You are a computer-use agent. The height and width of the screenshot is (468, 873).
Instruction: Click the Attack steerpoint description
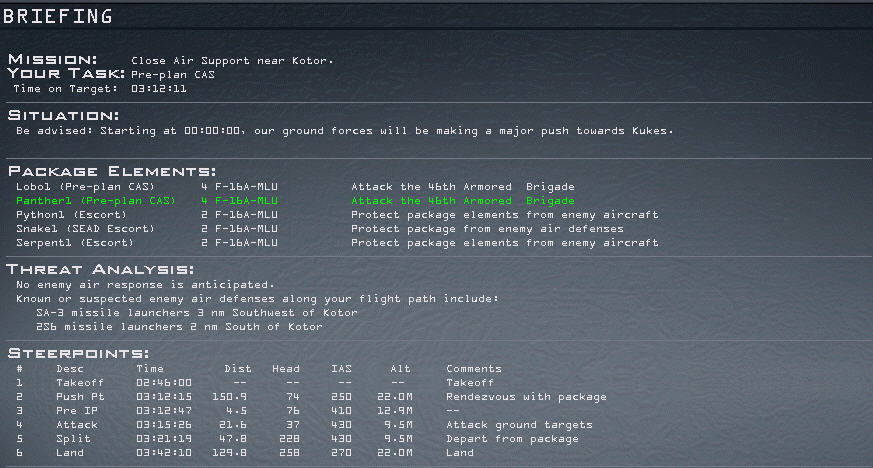(74, 425)
